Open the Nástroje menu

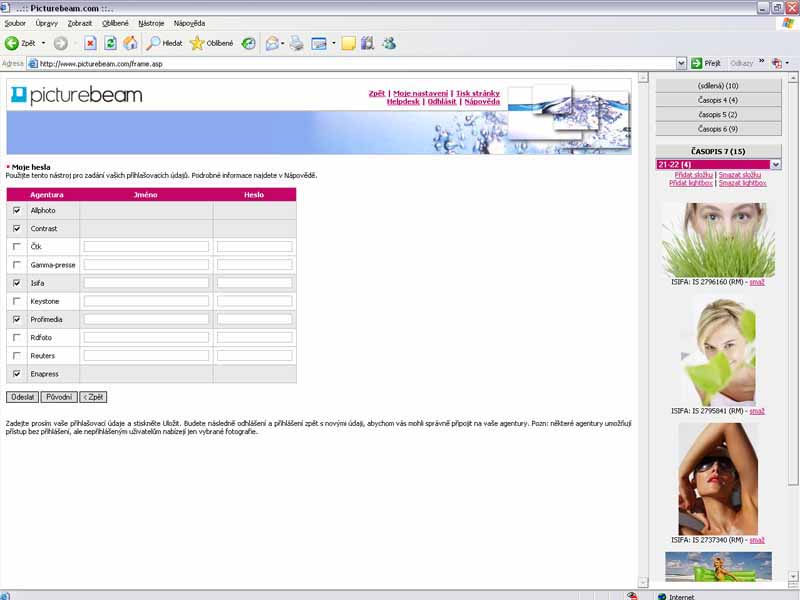pyautogui.click(x=149, y=22)
